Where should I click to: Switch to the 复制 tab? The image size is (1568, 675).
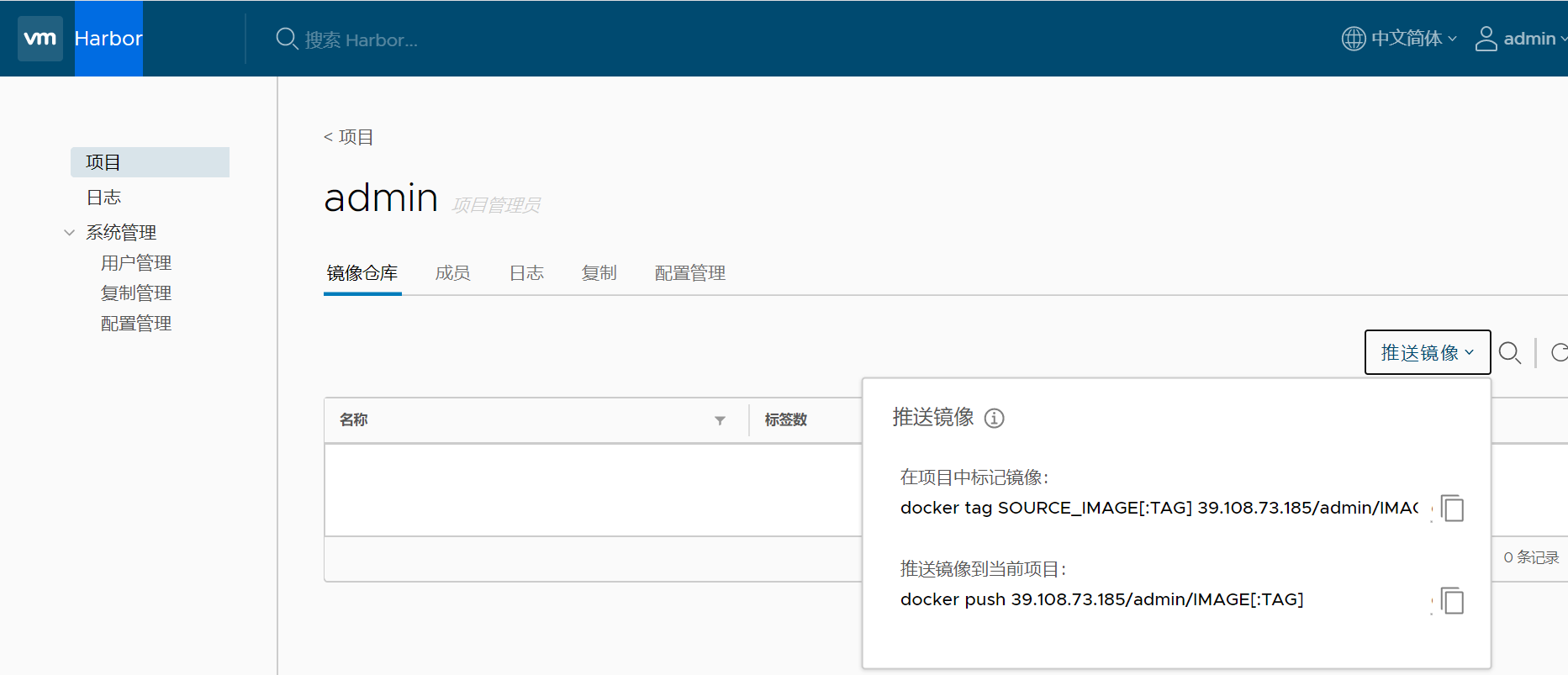[599, 273]
